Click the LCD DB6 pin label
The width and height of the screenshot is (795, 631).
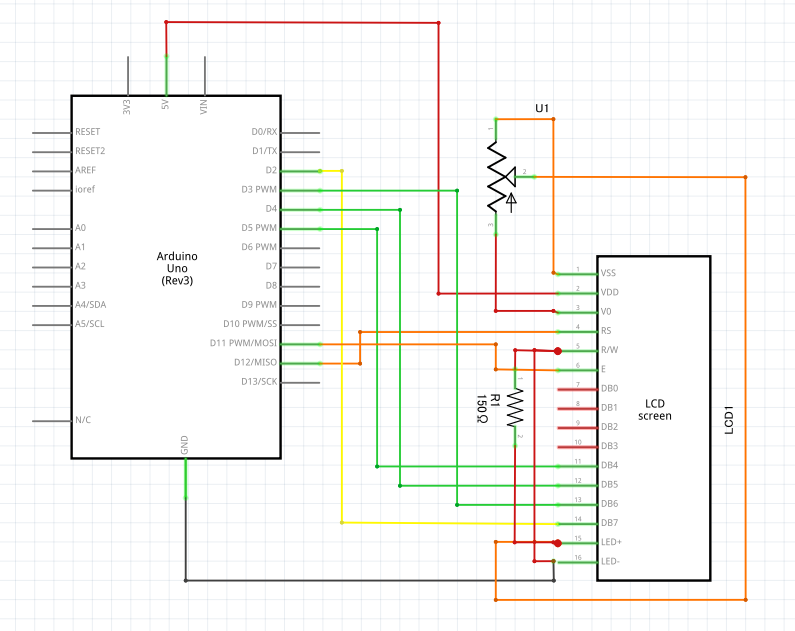pyautogui.click(x=609, y=504)
